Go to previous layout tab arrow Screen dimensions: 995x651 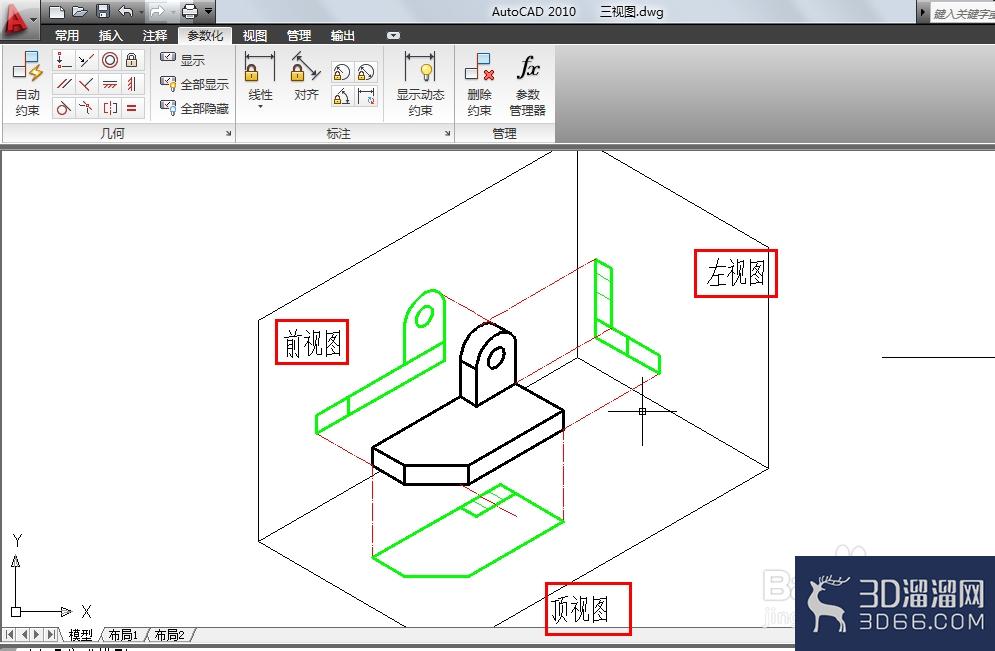24,635
